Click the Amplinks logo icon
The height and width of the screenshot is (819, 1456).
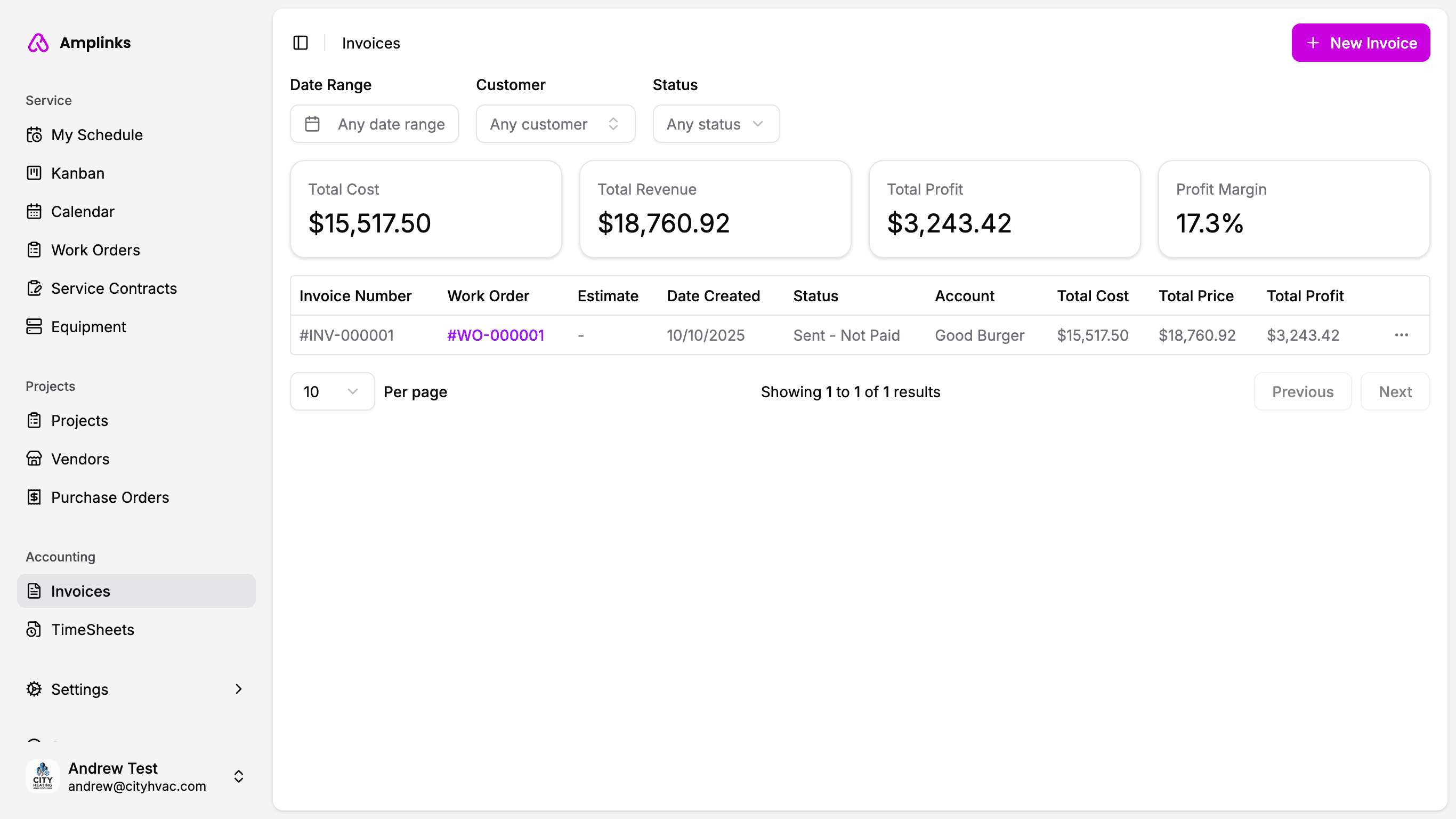click(x=38, y=43)
